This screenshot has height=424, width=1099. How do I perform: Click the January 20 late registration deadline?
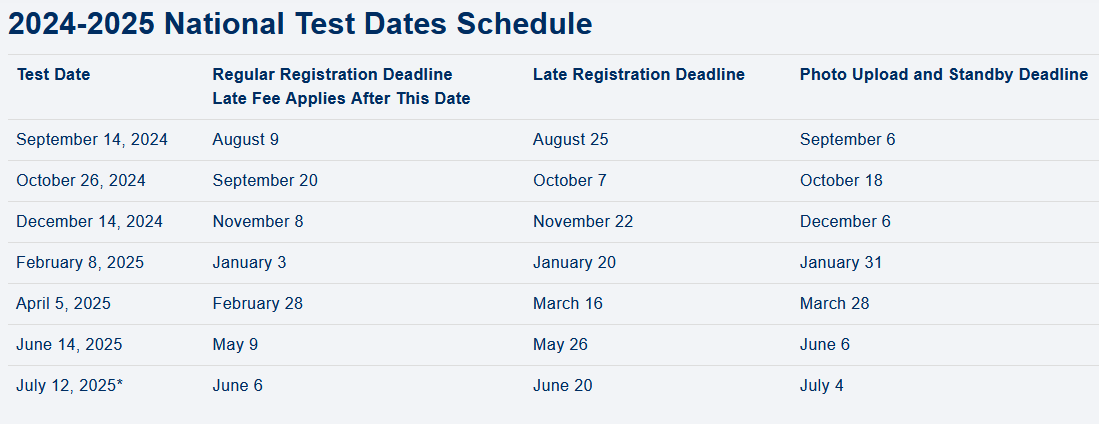pyautogui.click(x=574, y=263)
